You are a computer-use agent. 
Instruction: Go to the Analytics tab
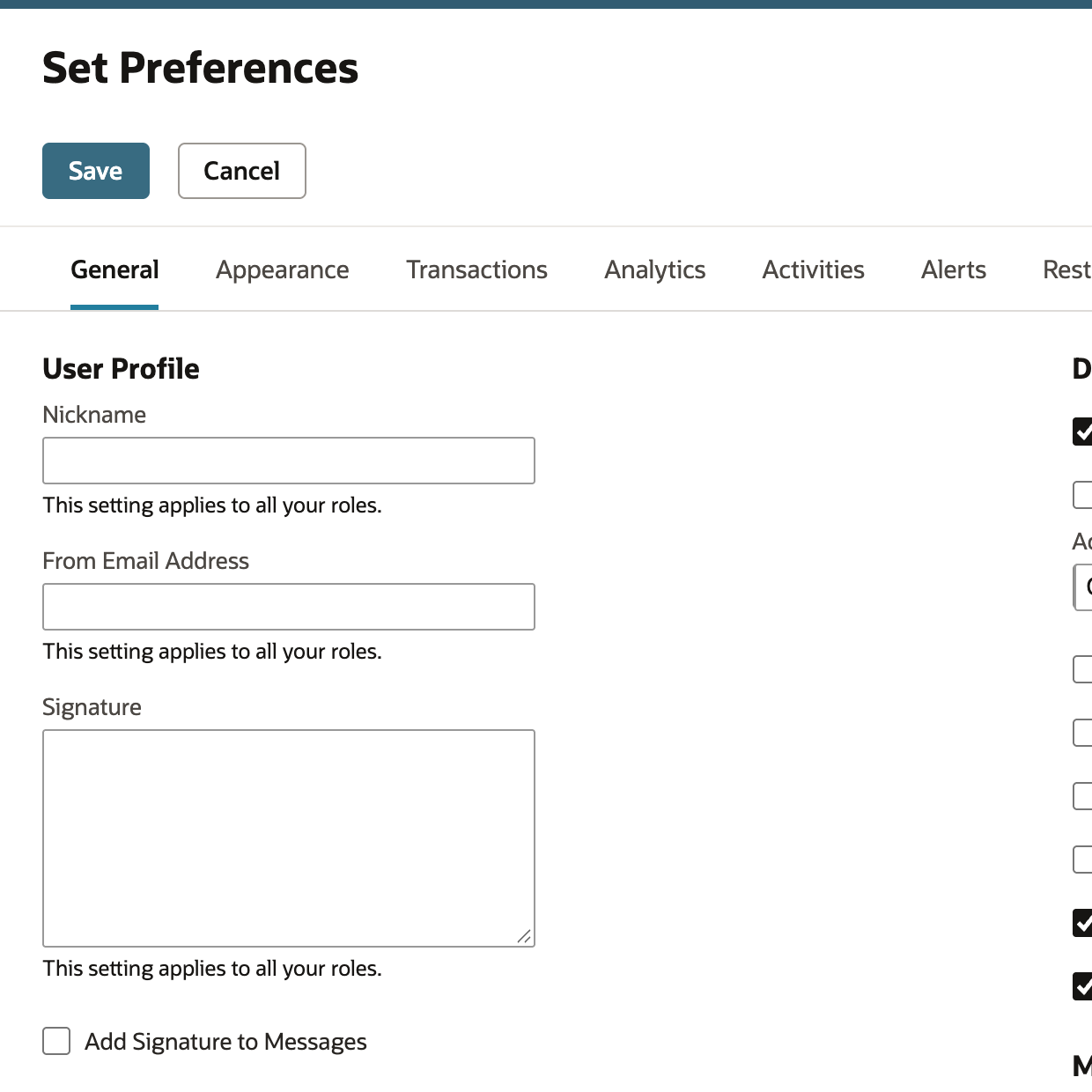pos(655,269)
